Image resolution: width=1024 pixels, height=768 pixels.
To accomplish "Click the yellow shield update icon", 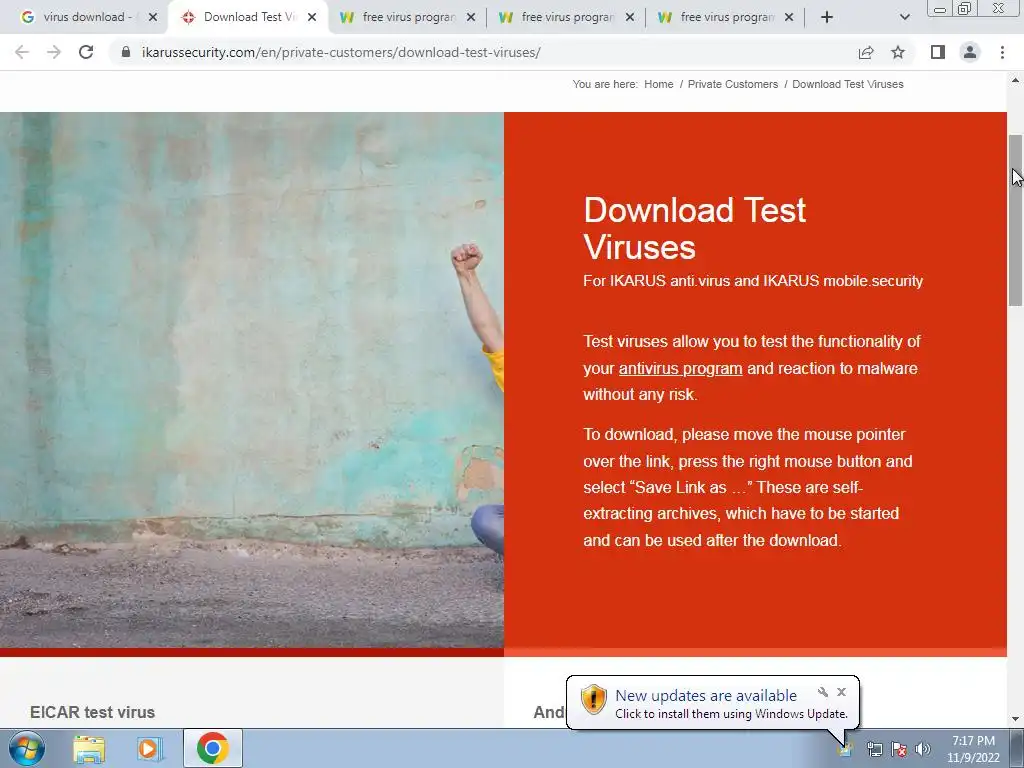I will pos(594,699).
